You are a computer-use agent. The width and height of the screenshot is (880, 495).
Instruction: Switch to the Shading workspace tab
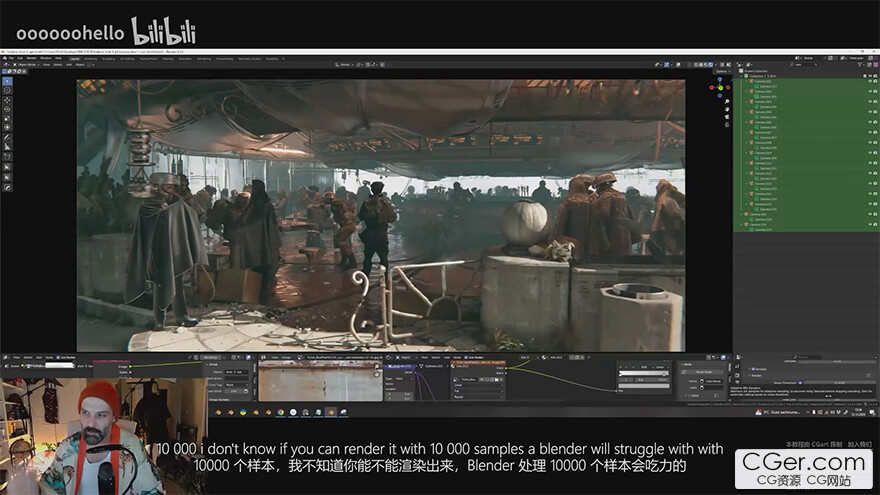168,58
